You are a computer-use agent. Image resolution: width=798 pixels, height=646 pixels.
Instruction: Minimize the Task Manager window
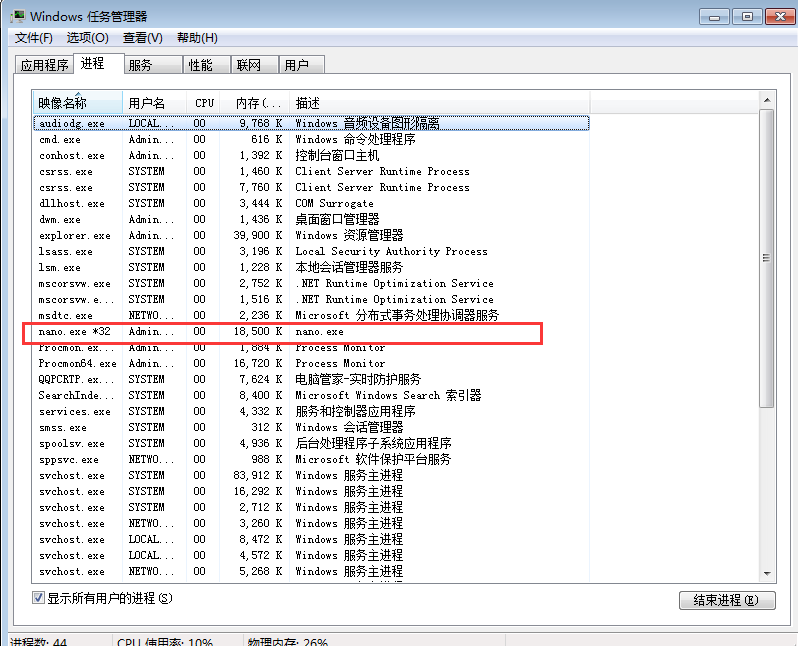click(x=715, y=17)
